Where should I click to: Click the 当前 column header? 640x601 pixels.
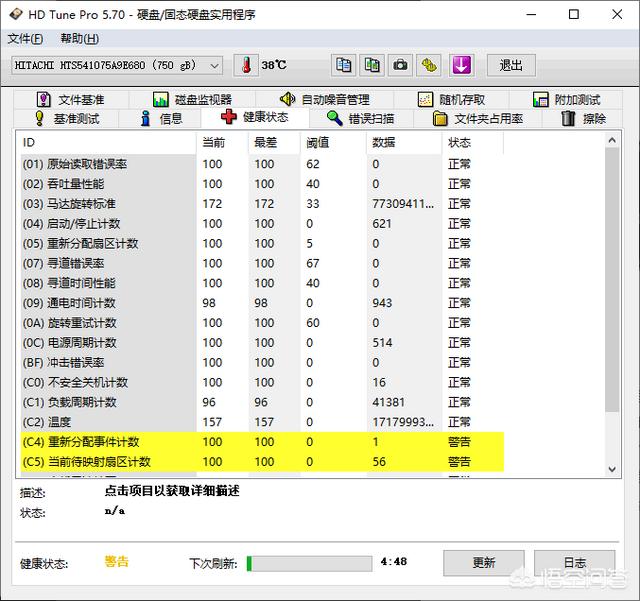tap(222, 142)
